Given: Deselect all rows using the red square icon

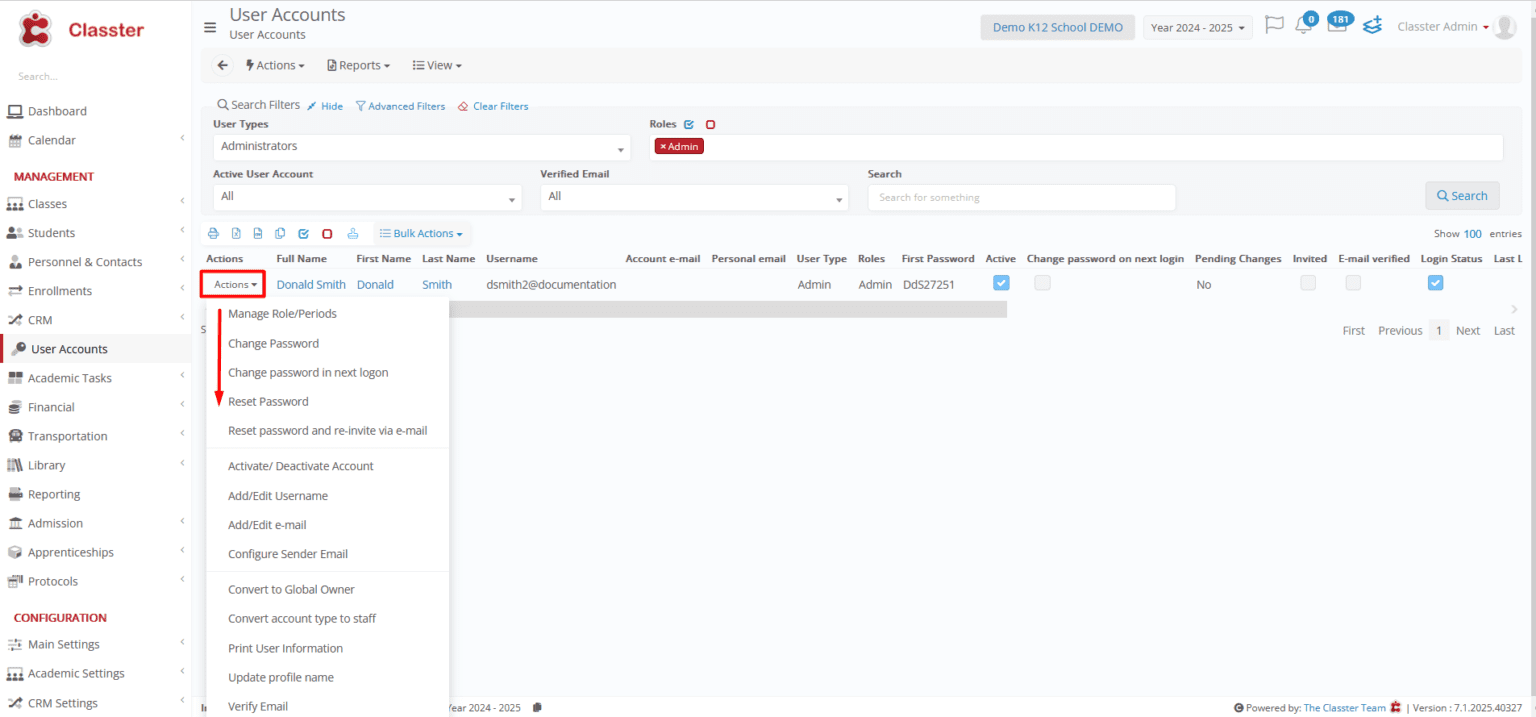Looking at the screenshot, I should 327,233.
